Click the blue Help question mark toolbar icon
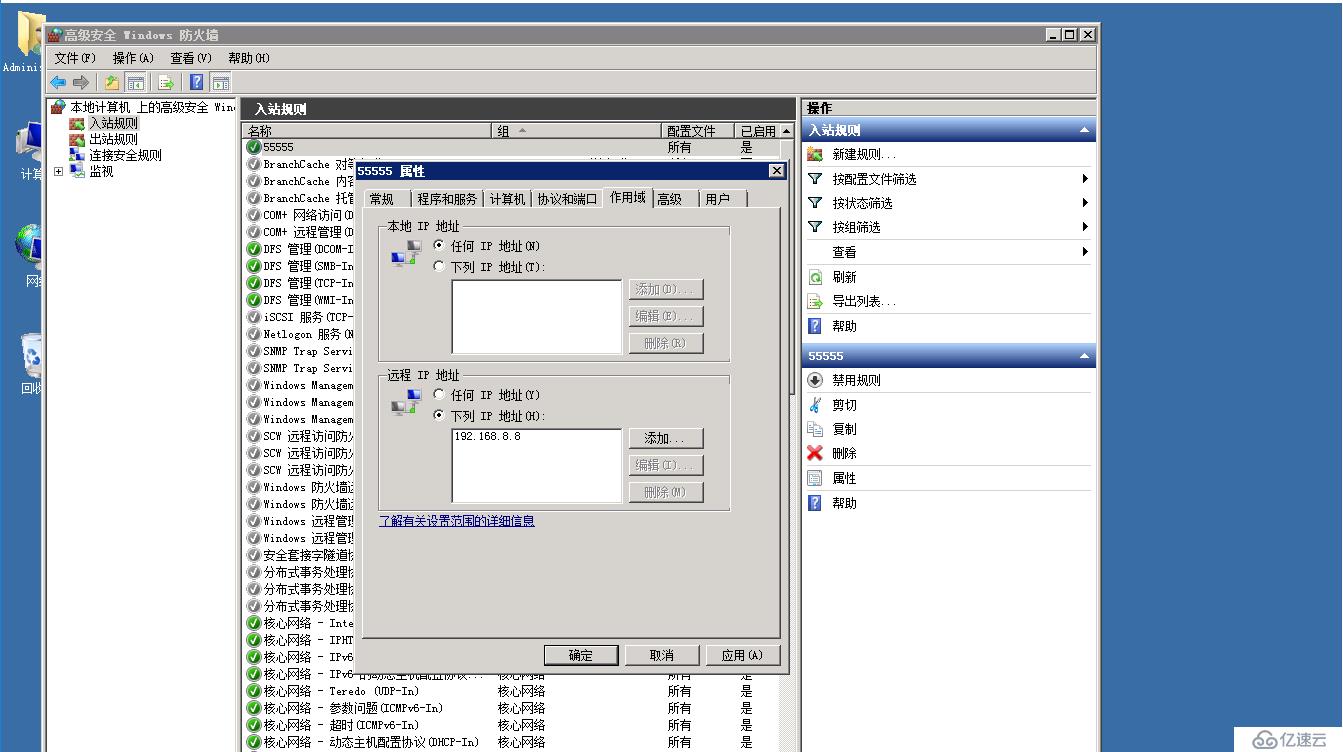The image size is (1343, 752). pos(197,83)
